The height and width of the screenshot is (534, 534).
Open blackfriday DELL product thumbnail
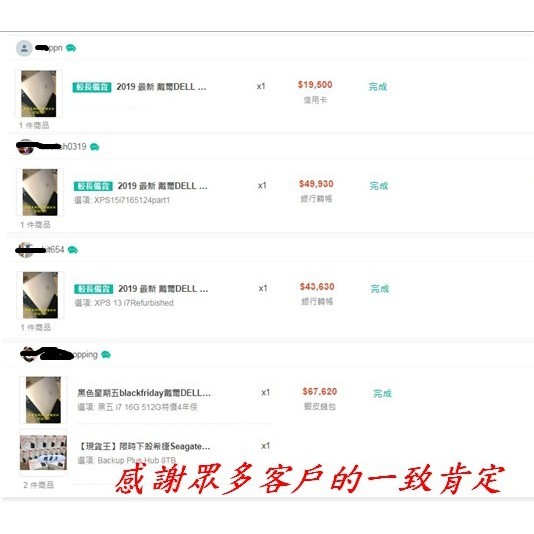(43, 400)
